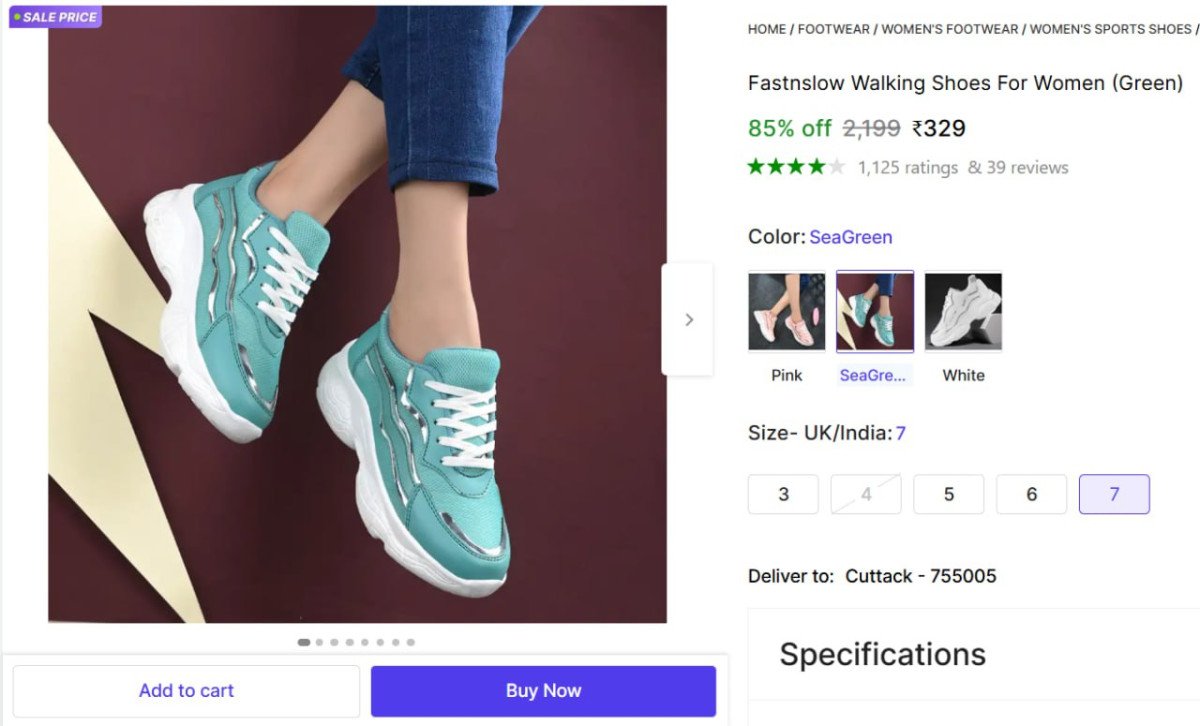Choose size 3

783,494
